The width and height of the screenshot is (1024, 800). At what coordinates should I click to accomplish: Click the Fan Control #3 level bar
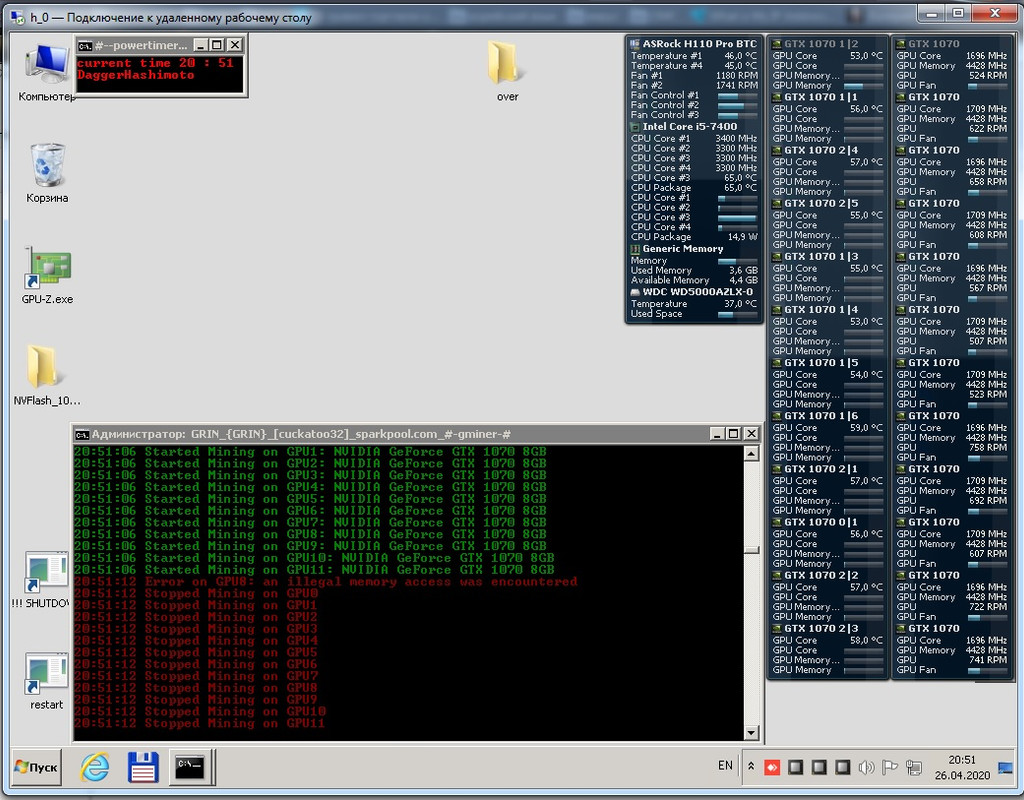pyautogui.click(x=737, y=115)
